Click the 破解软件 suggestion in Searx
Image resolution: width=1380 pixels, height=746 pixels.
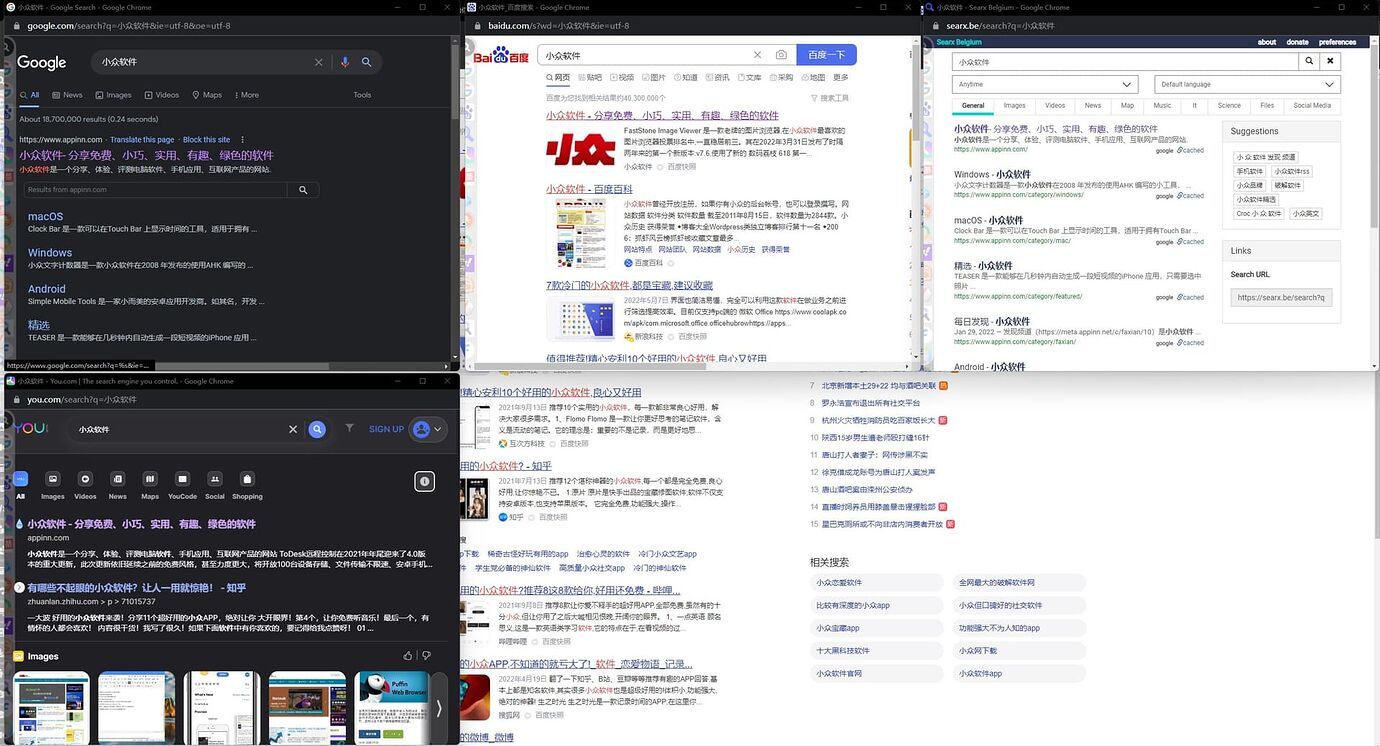(x=1287, y=185)
